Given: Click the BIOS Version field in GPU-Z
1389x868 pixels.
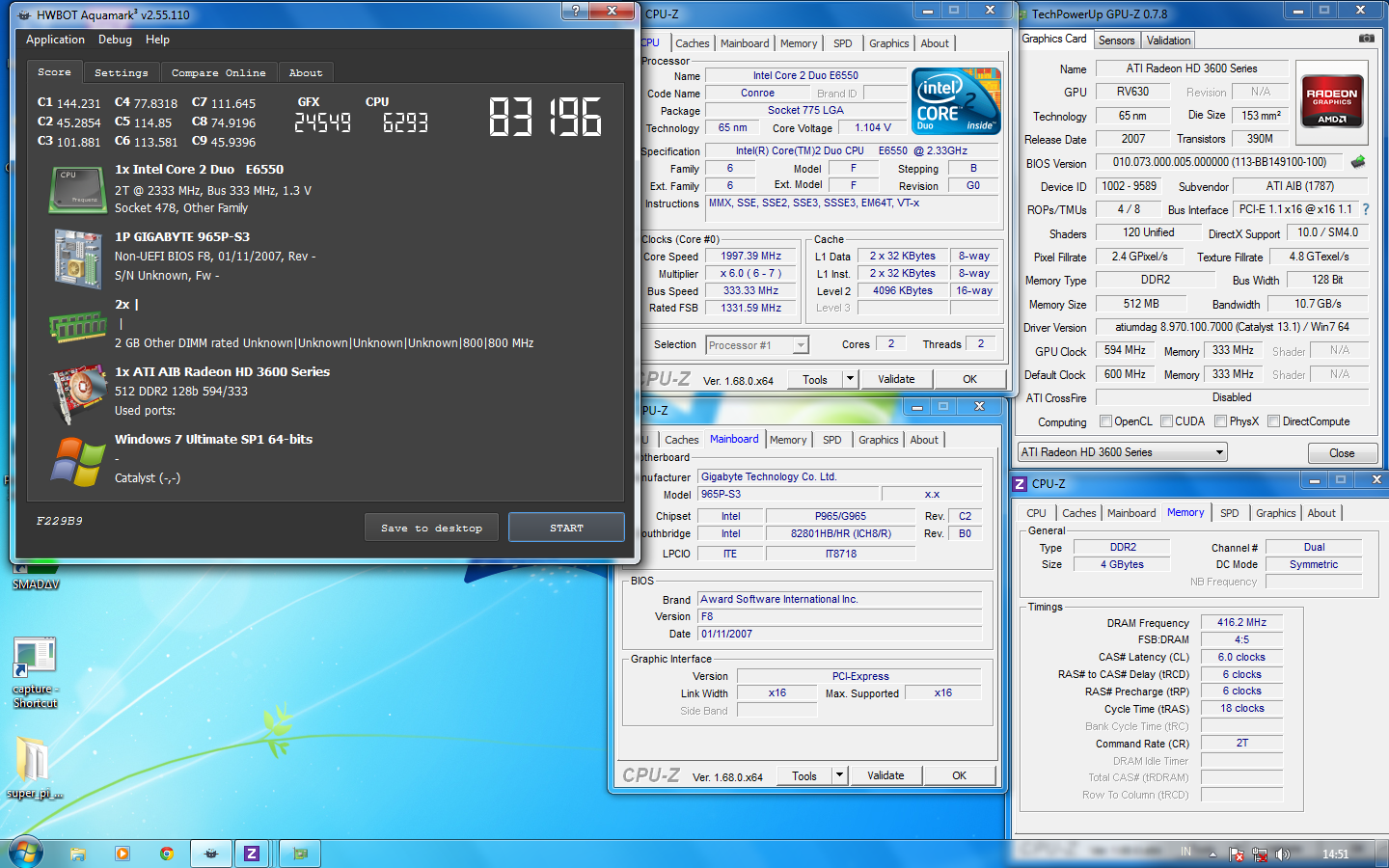Looking at the screenshot, I should (x=1219, y=162).
